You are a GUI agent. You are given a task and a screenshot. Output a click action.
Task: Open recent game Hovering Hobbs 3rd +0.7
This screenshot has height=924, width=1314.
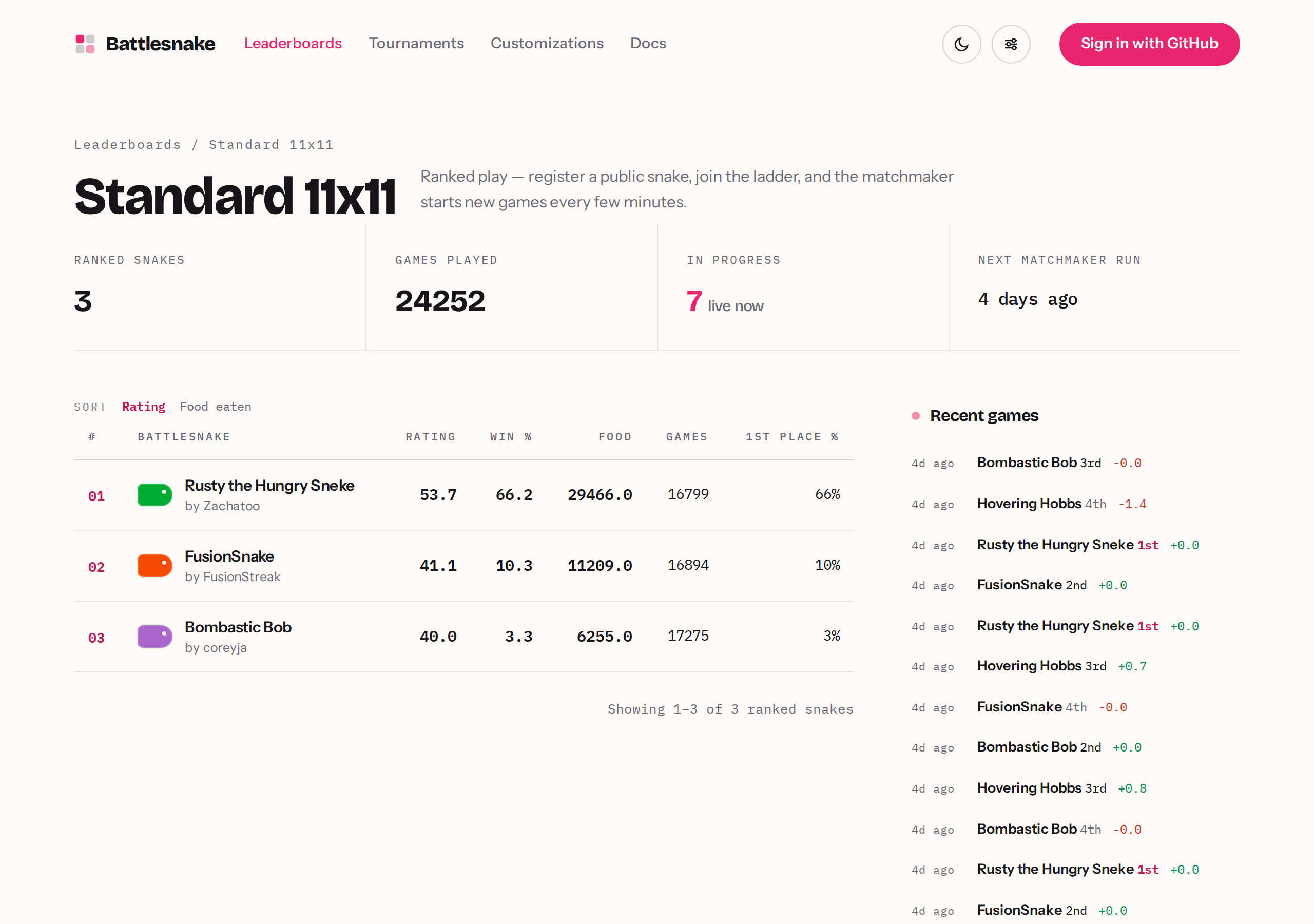(x=1061, y=666)
